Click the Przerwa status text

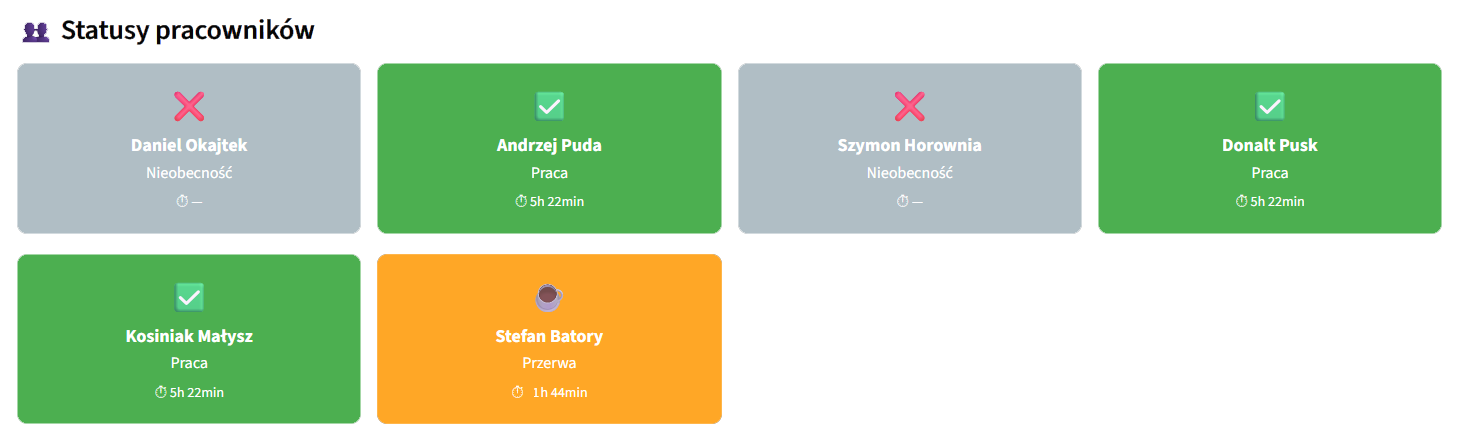549,364
